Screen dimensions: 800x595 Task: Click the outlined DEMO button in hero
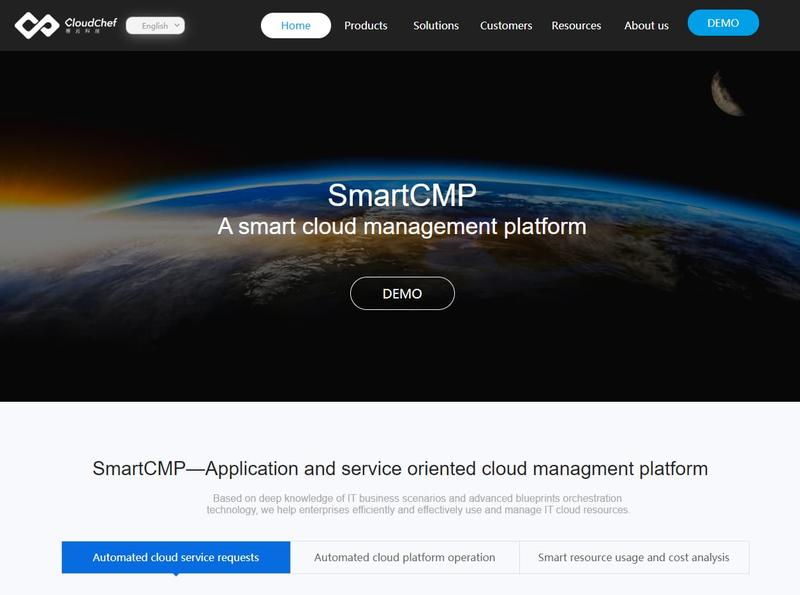pos(402,293)
